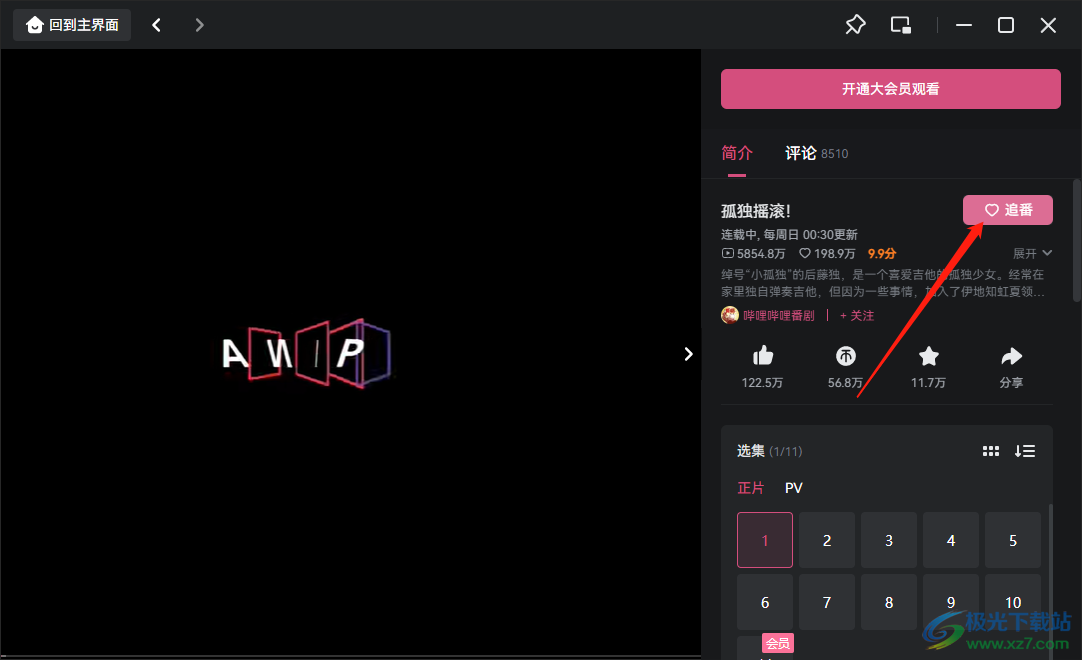Play episode 4
Screen dimensions: 1082x660
point(951,540)
